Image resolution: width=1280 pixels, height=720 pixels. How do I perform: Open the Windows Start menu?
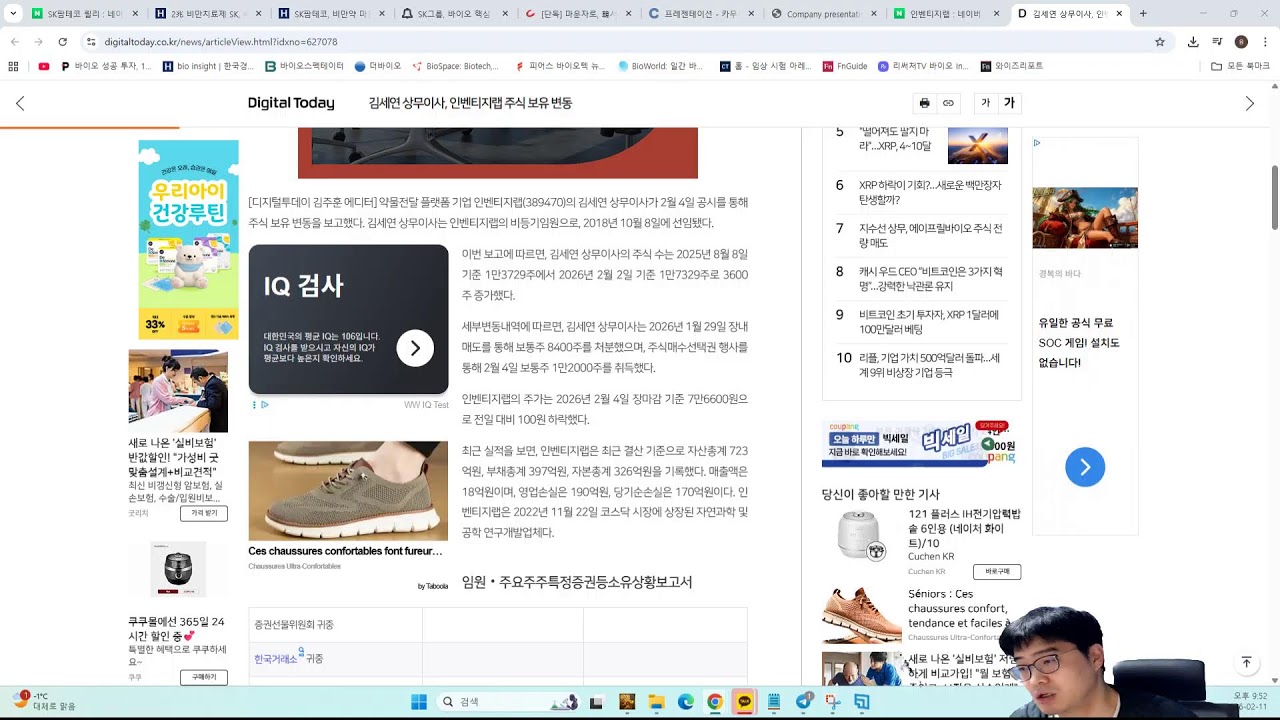[418, 702]
